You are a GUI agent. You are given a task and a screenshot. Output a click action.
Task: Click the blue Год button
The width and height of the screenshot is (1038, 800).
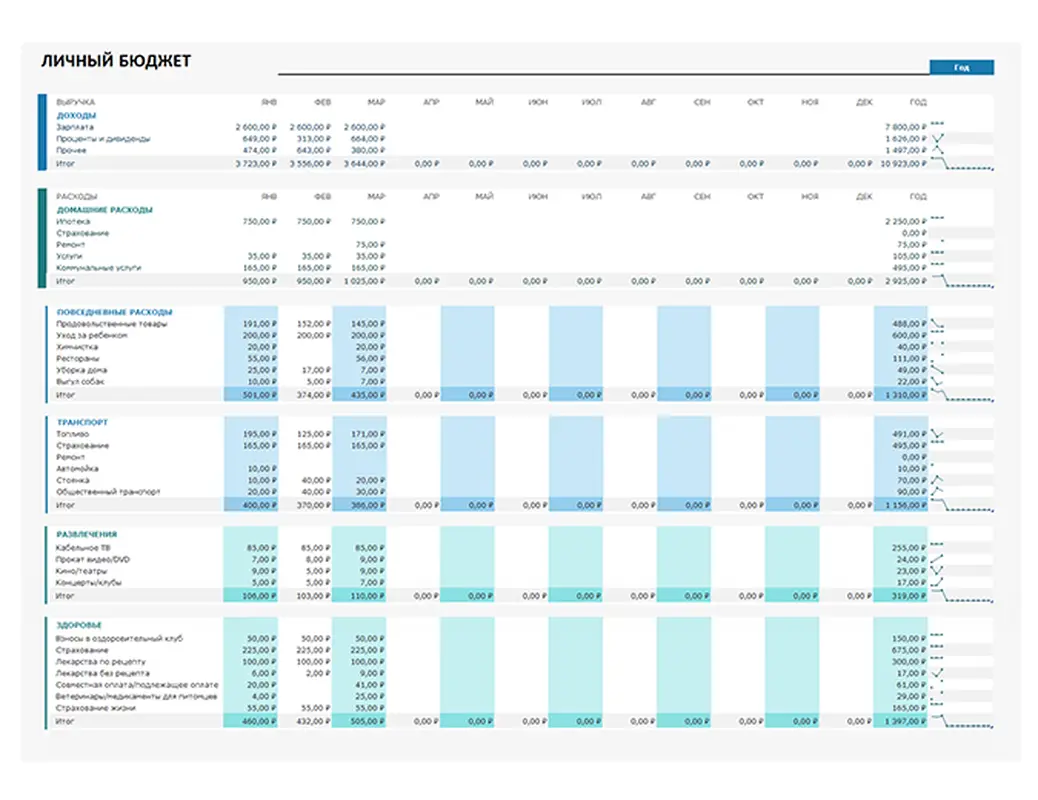(961, 67)
